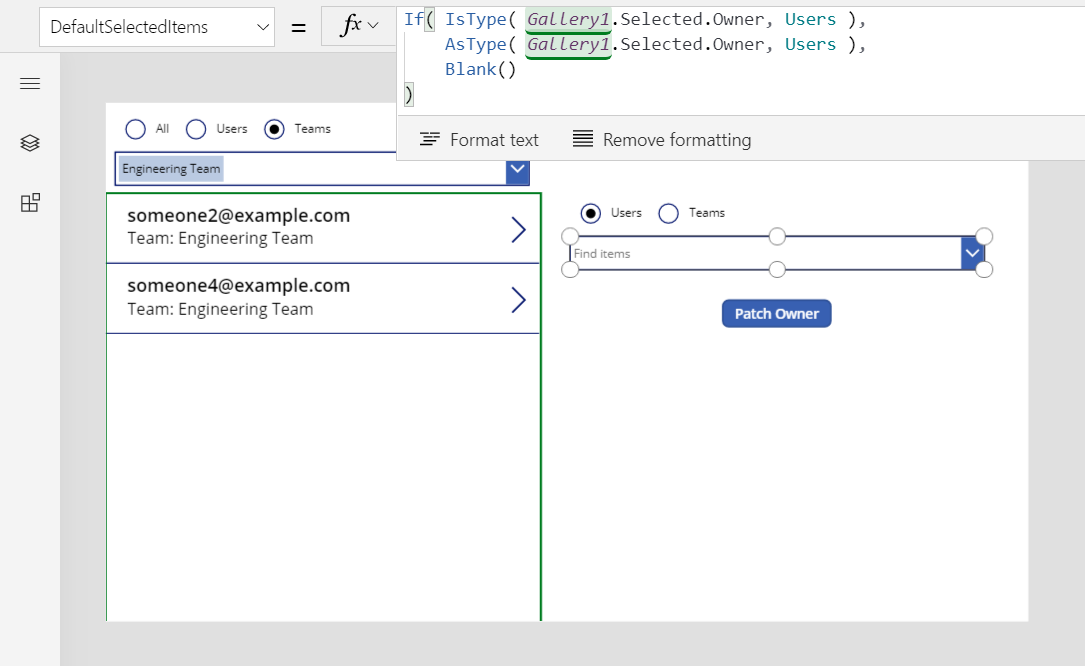Image resolution: width=1085 pixels, height=666 pixels.
Task: Select the All radio button
Action: click(136, 129)
